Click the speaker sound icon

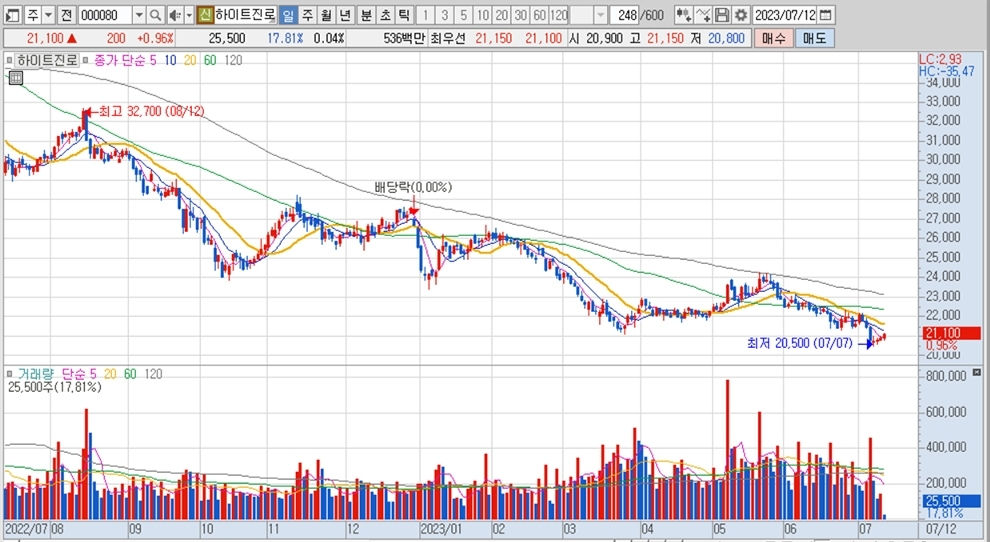coord(175,15)
